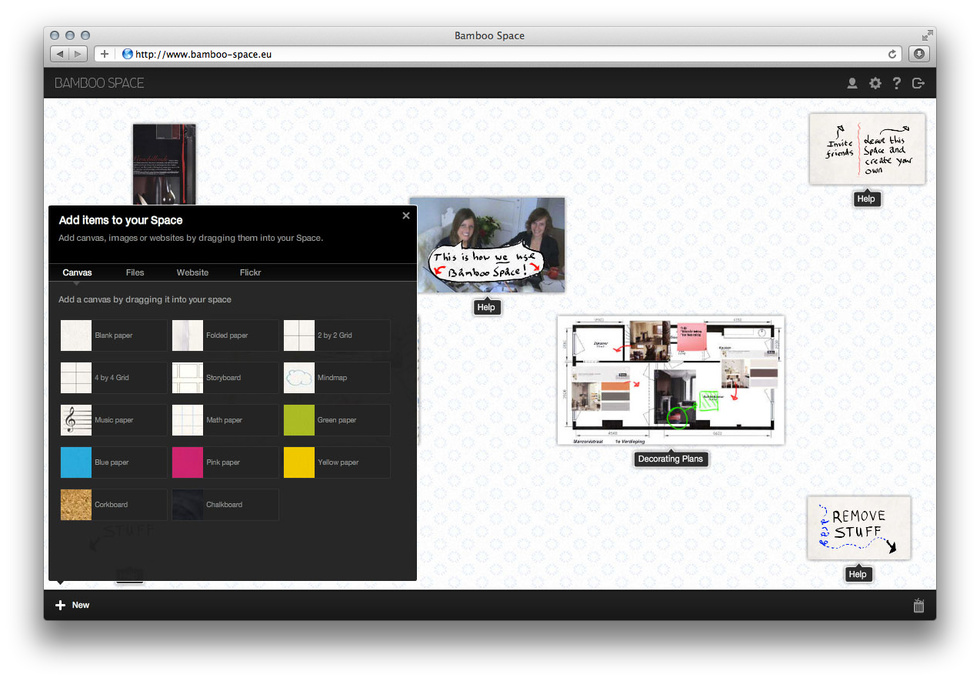Open the dark magazine image item
Viewport: 980px width, 681px height.
[164, 164]
